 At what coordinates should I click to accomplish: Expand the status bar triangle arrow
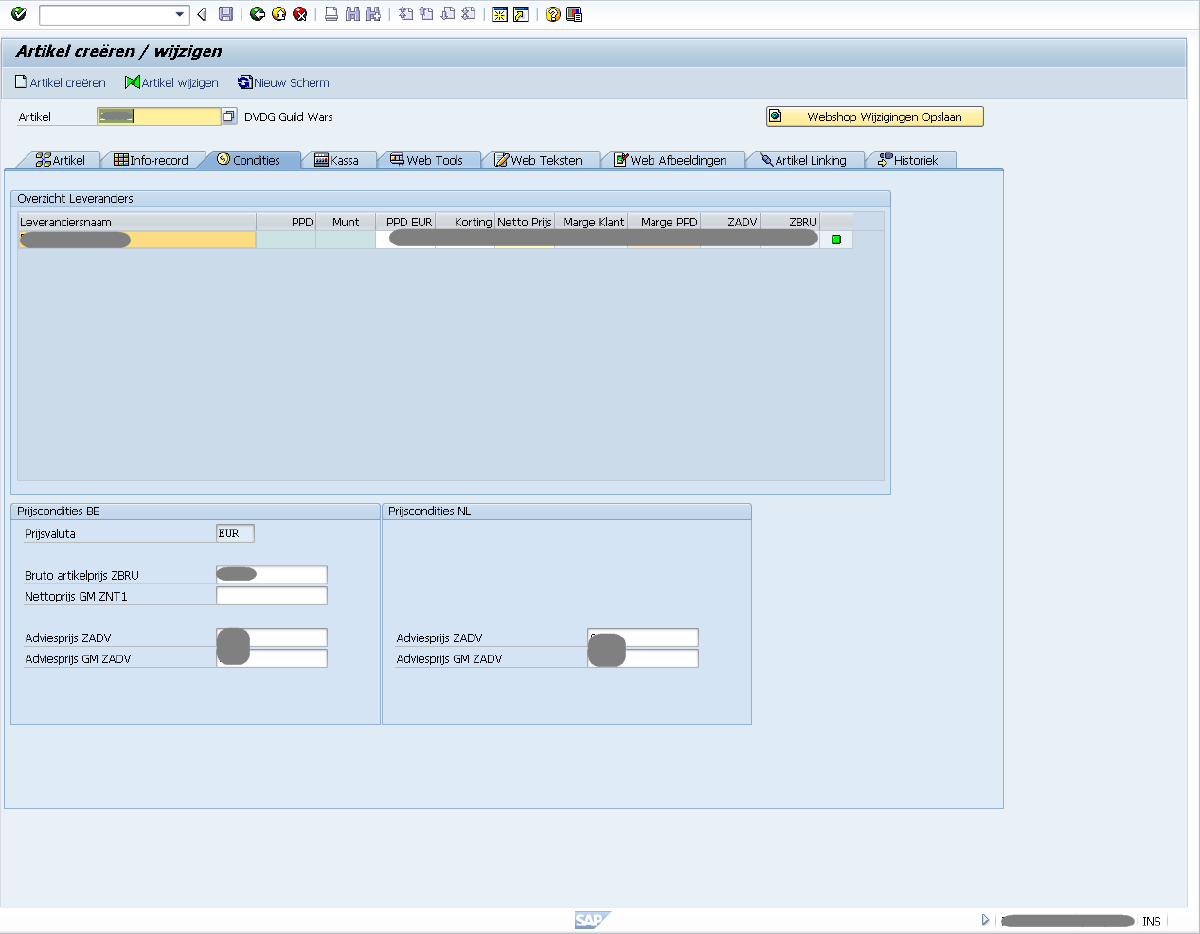coord(985,920)
